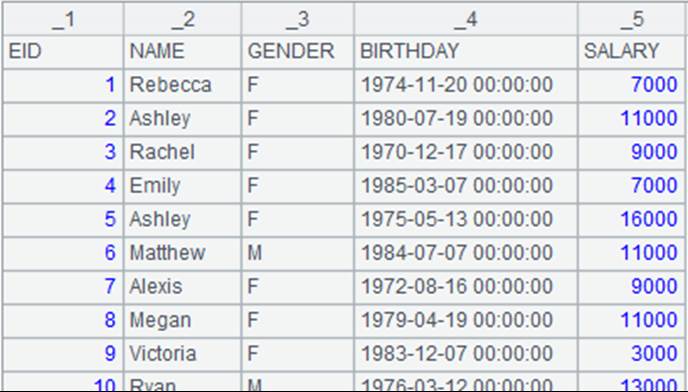Image resolution: width=688 pixels, height=392 pixels.
Task: Click the BIRTHDAY header cell
Action: tap(466, 52)
